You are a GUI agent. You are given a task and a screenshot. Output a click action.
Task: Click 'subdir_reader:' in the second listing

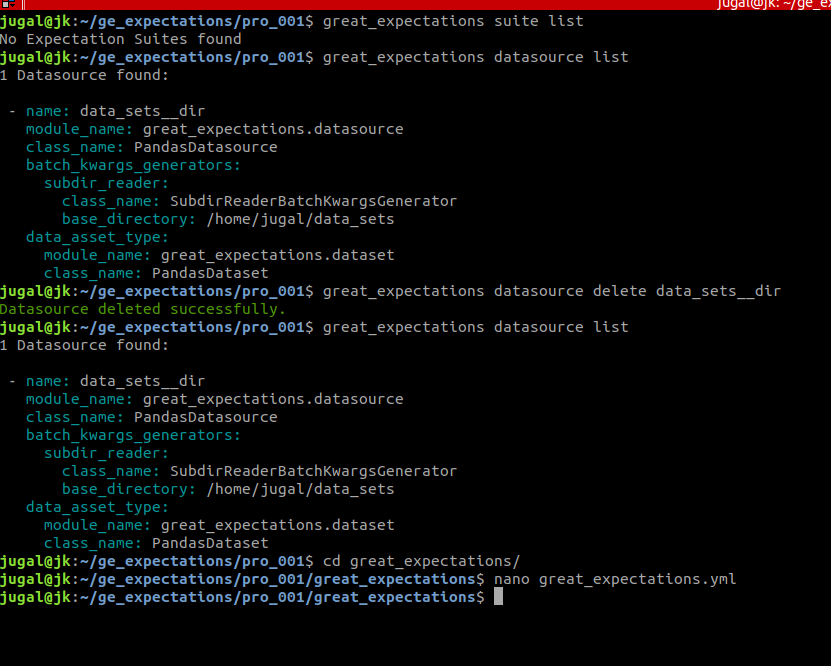click(x=107, y=454)
